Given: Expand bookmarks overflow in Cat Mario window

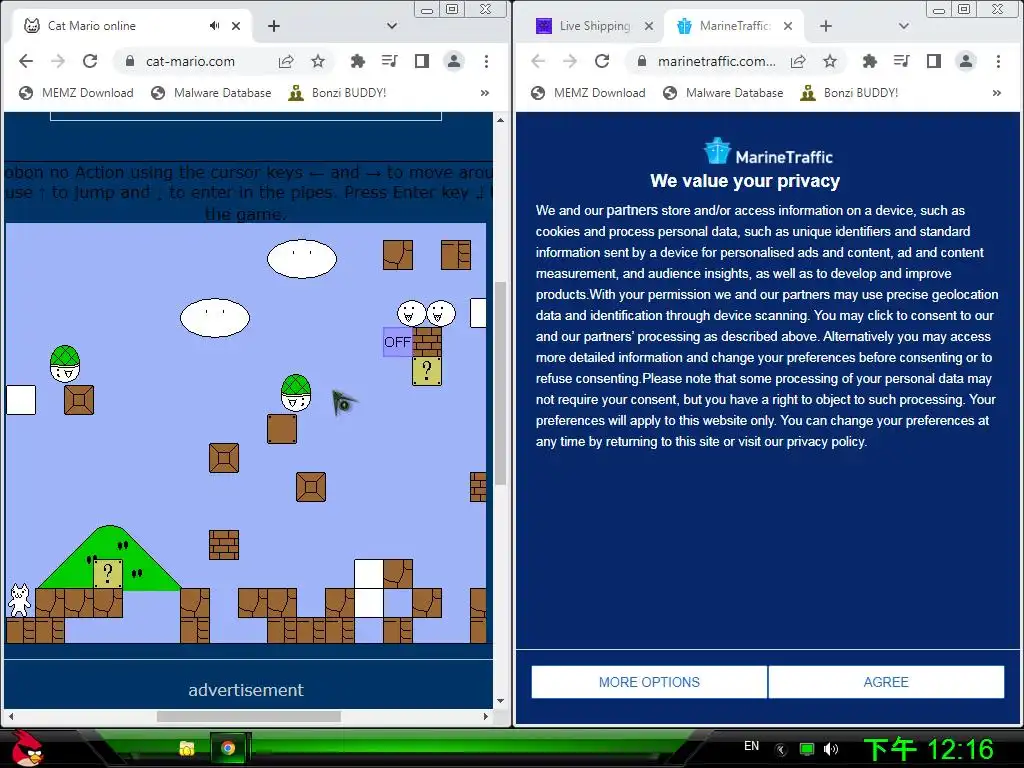Looking at the screenshot, I should pyautogui.click(x=485, y=93).
